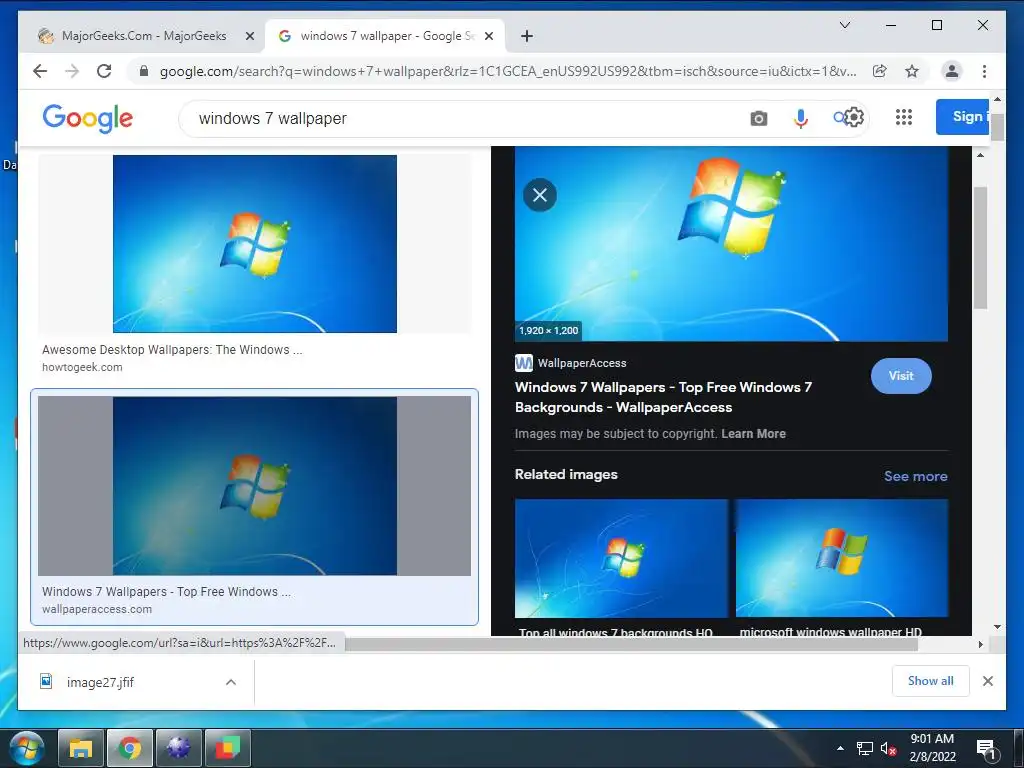Click the page's right-edge vertical scrollbar
This screenshot has height=768, width=1024.
coord(997,127)
